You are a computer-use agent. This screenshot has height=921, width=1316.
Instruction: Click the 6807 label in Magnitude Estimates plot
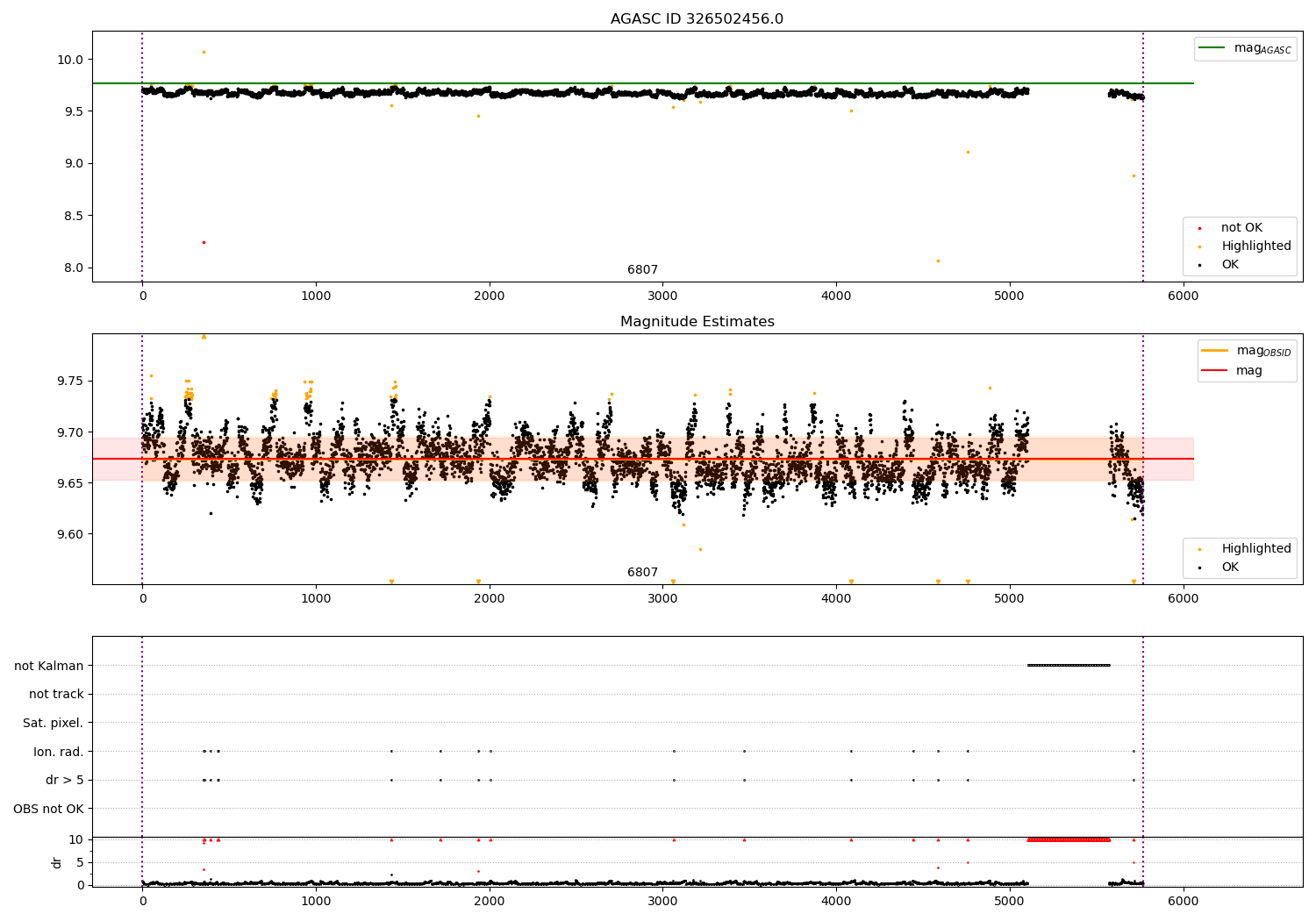[642, 573]
